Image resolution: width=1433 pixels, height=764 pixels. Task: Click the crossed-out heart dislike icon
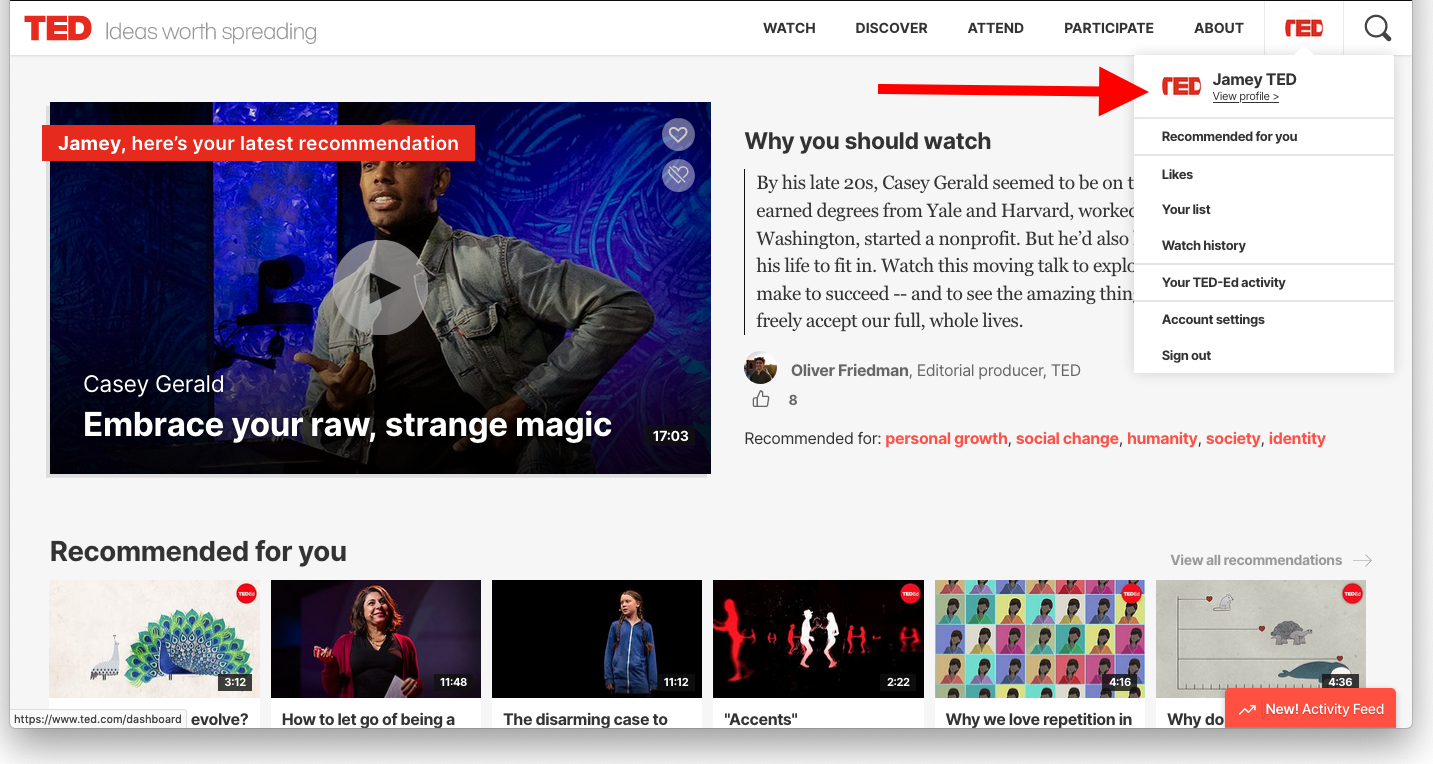678,176
